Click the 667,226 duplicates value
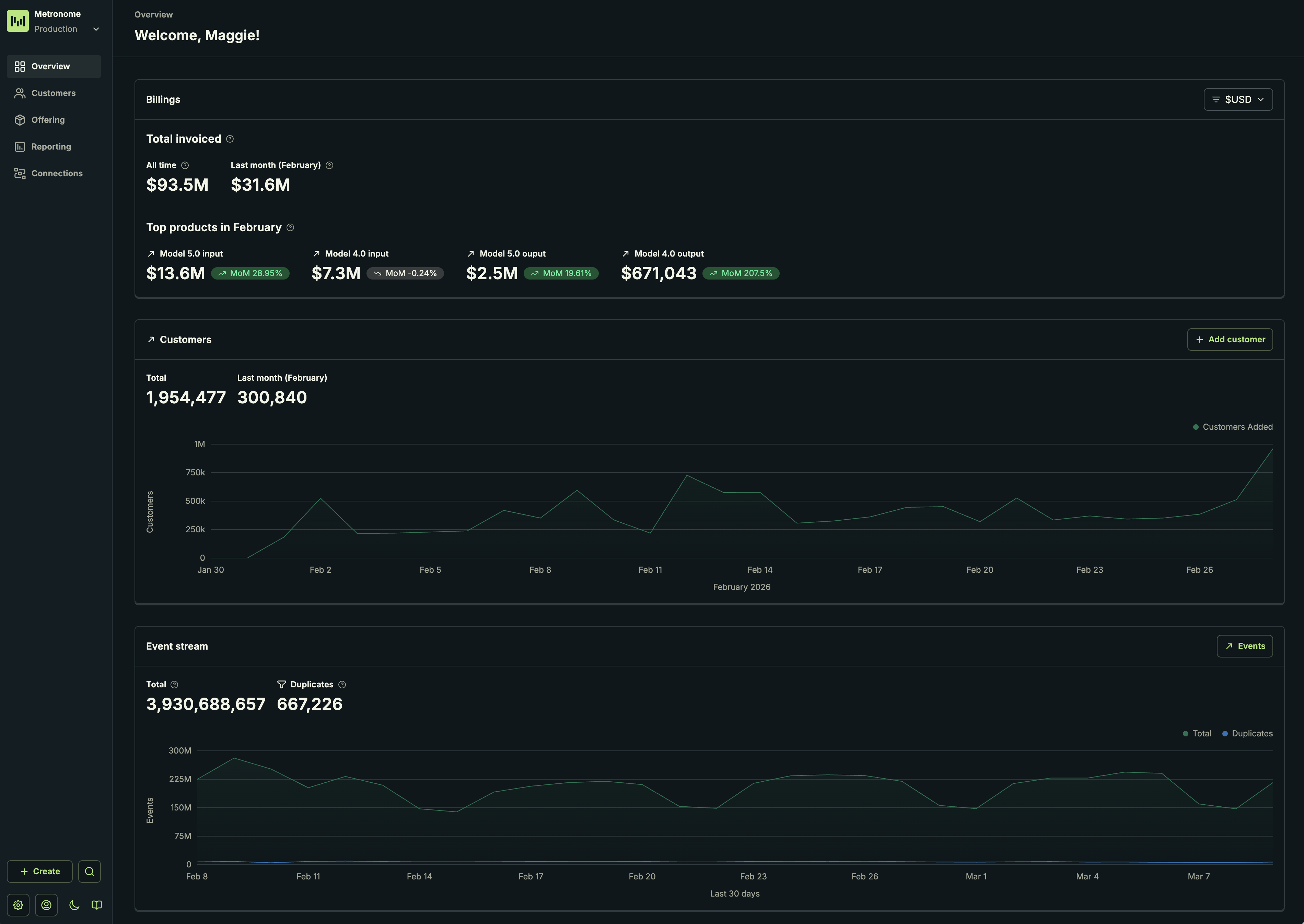This screenshot has height=924, width=1304. [x=310, y=704]
